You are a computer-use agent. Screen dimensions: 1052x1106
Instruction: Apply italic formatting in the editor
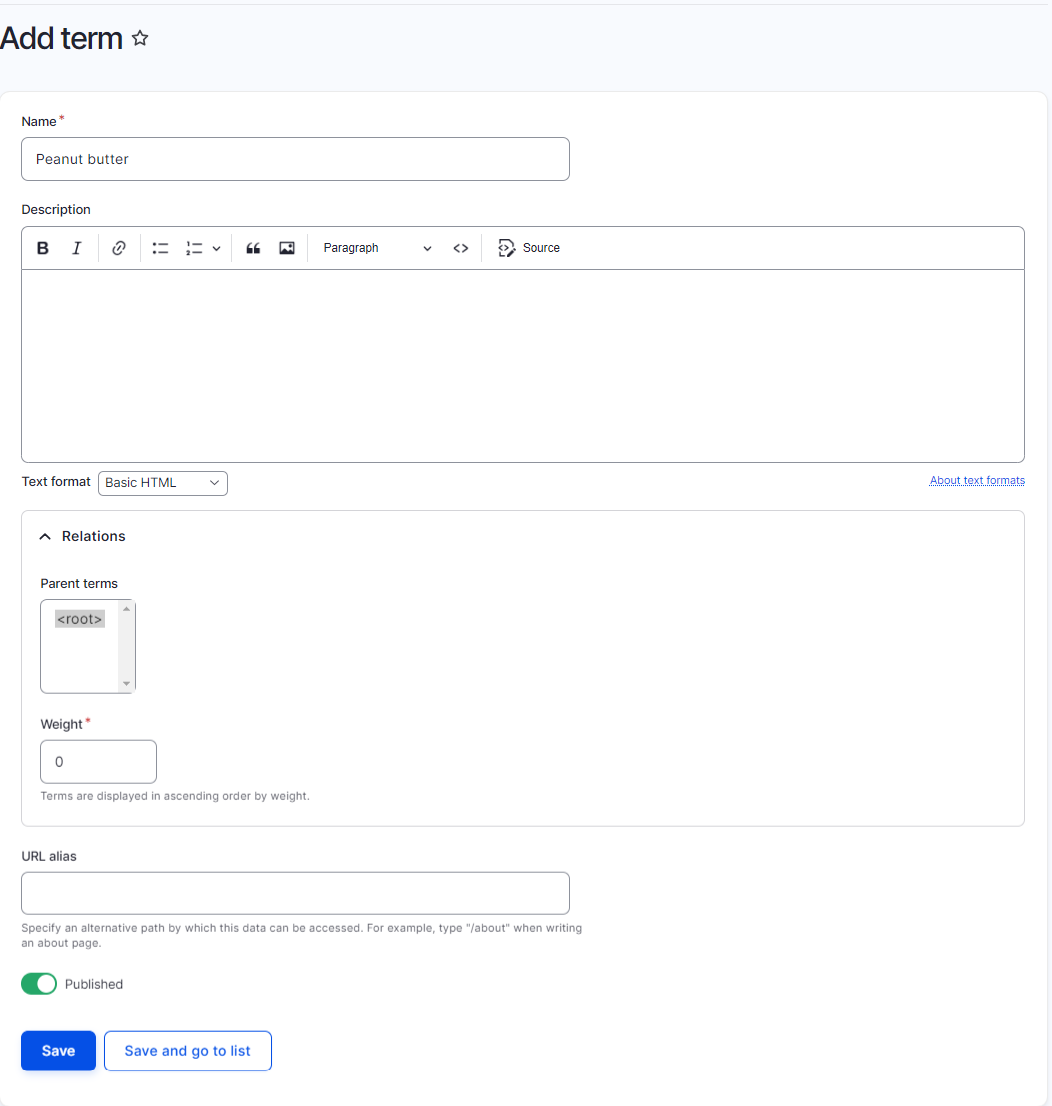[x=76, y=247]
